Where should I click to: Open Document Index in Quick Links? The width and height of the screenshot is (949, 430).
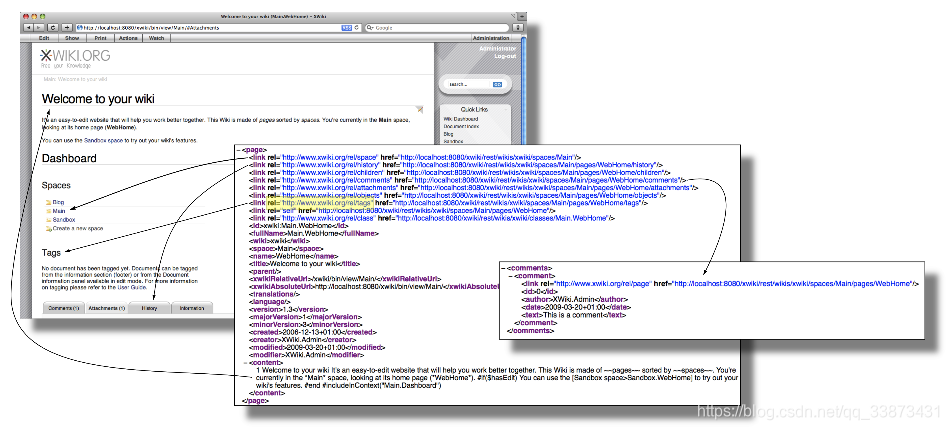pyautogui.click(x=461, y=127)
